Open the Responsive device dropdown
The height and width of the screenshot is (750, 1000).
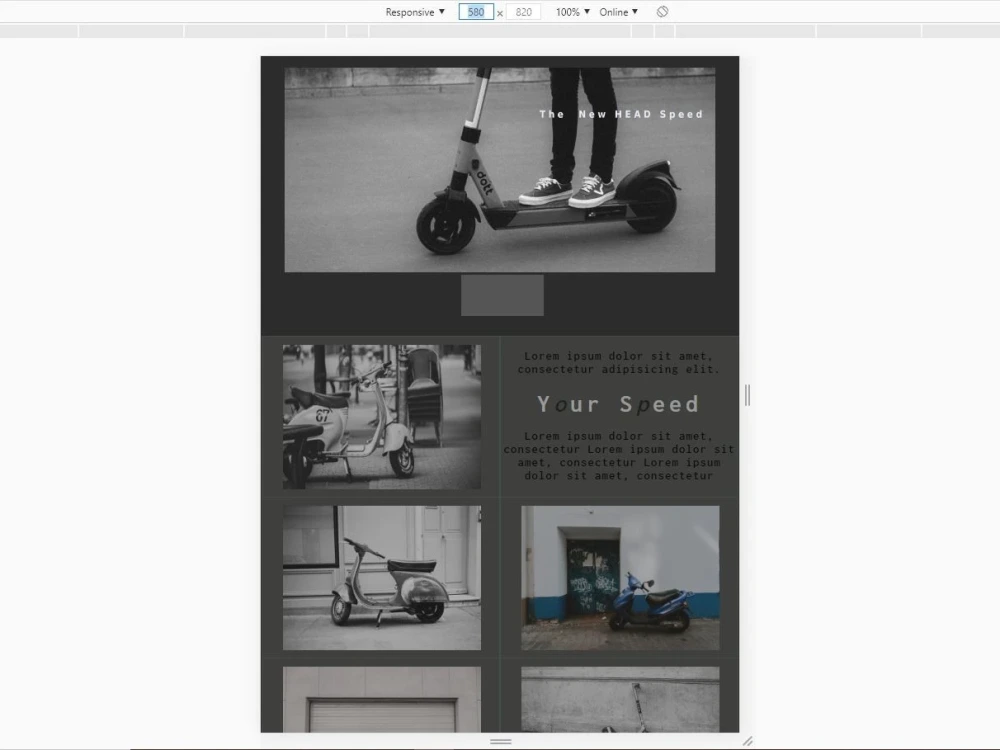415,12
